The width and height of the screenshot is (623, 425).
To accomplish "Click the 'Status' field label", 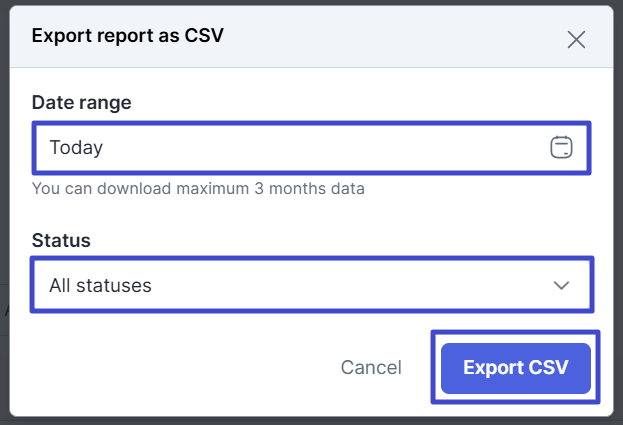I will point(61,240).
